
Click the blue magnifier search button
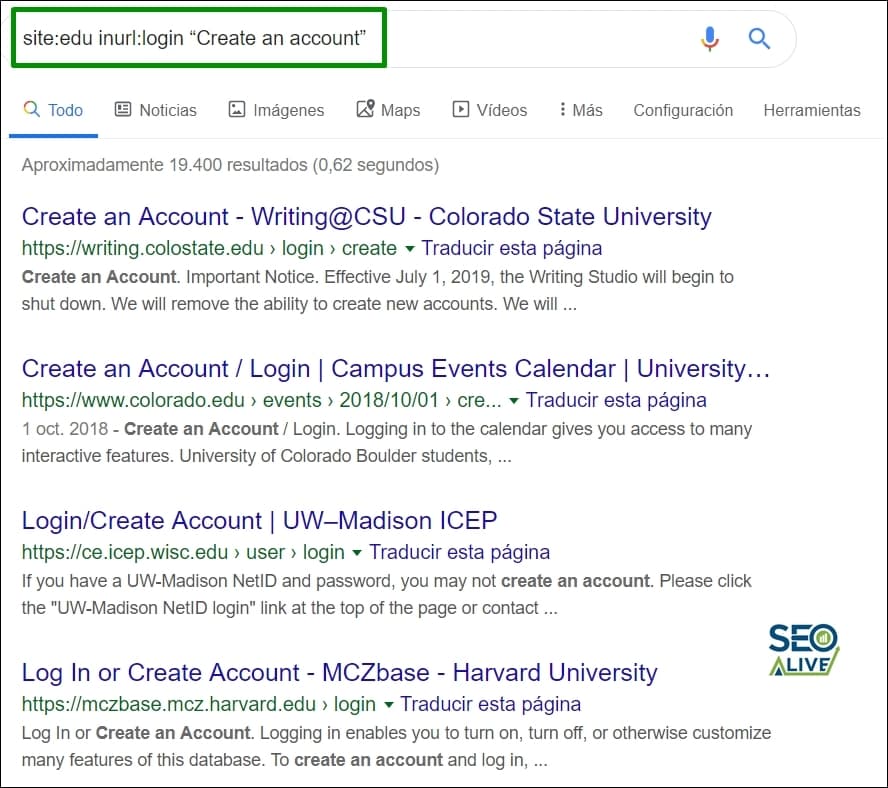(x=759, y=39)
